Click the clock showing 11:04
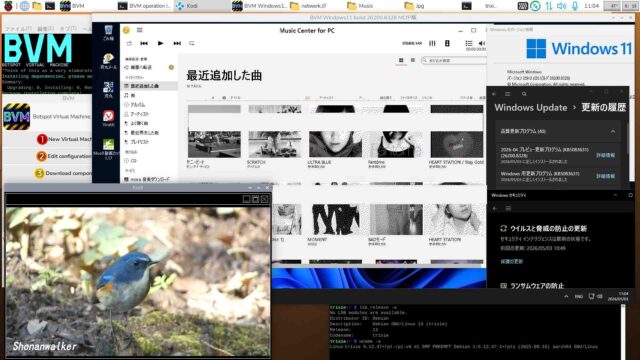640x360 pixels. pos(591,6)
